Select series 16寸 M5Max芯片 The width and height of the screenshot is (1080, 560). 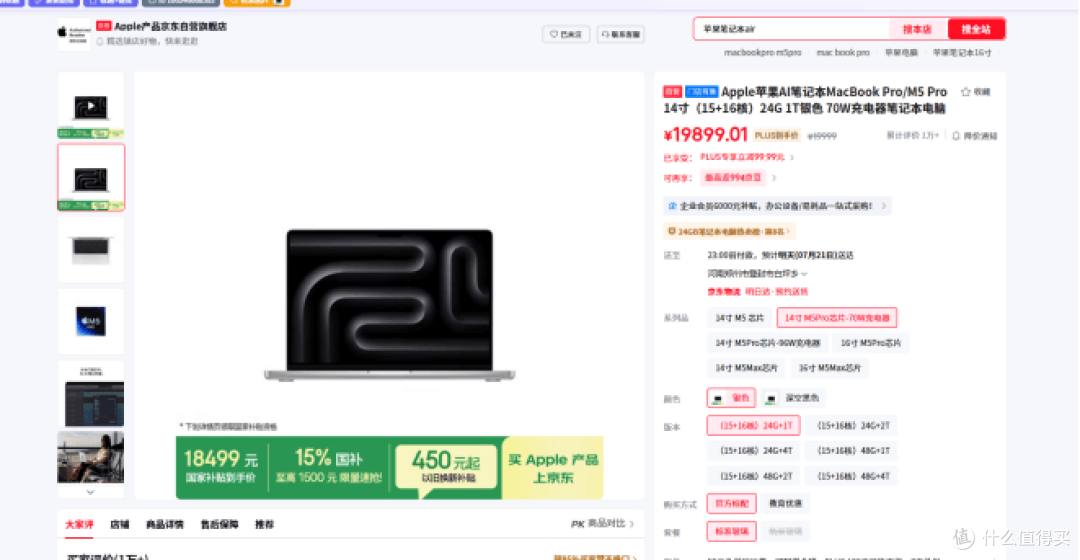pyautogui.click(x=829, y=368)
